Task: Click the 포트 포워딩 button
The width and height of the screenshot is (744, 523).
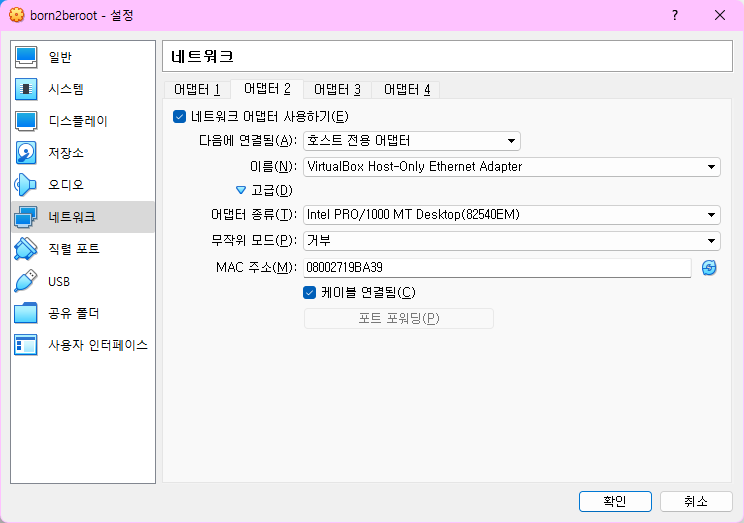Action: click(x=399, y=318)
